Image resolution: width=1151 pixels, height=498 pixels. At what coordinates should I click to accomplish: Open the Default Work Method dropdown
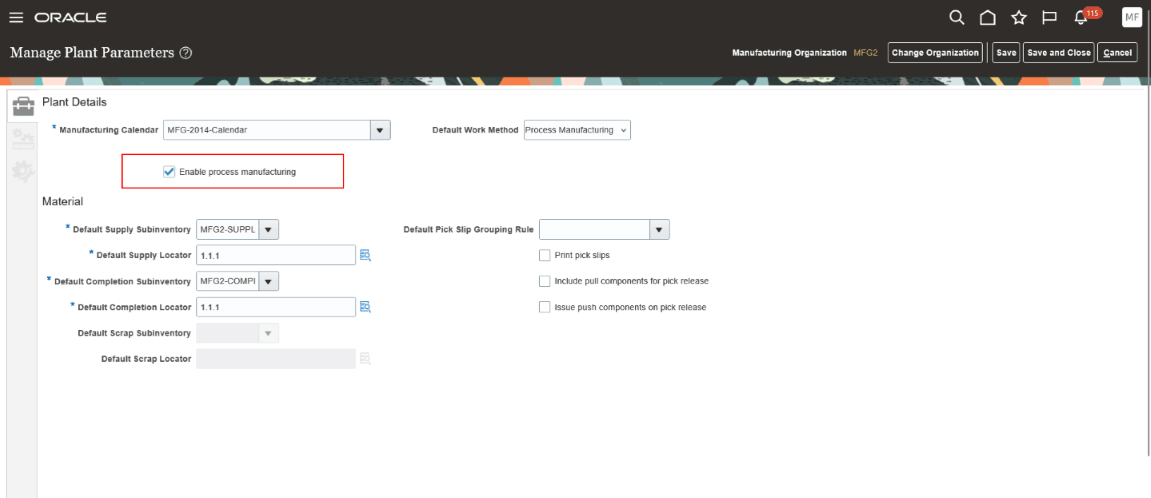click(x=577, y=130)
